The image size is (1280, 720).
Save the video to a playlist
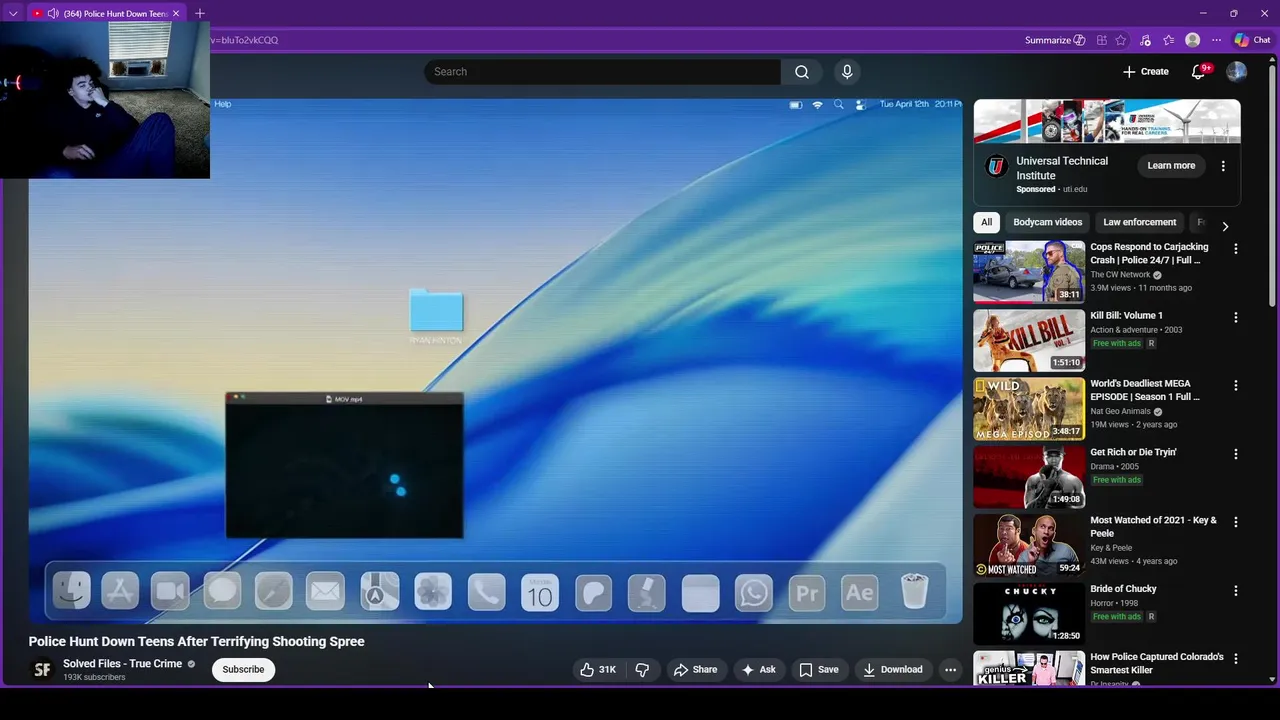(x=818, y=670)
